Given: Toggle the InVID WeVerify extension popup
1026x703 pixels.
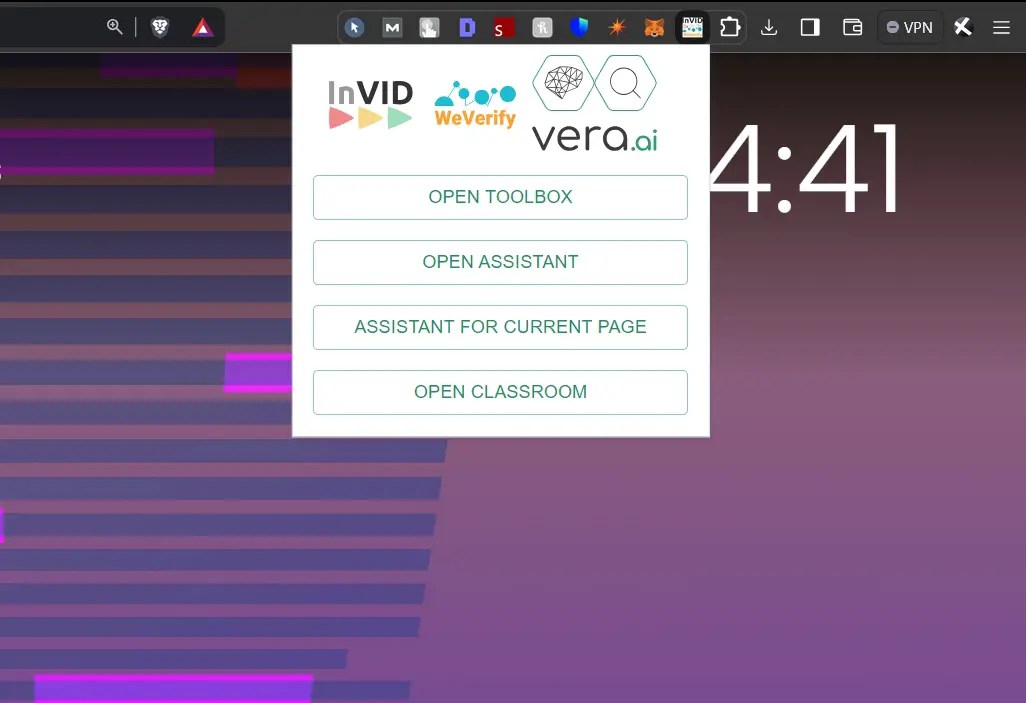Looking at the screenshot, I should [x=692, y=27].
